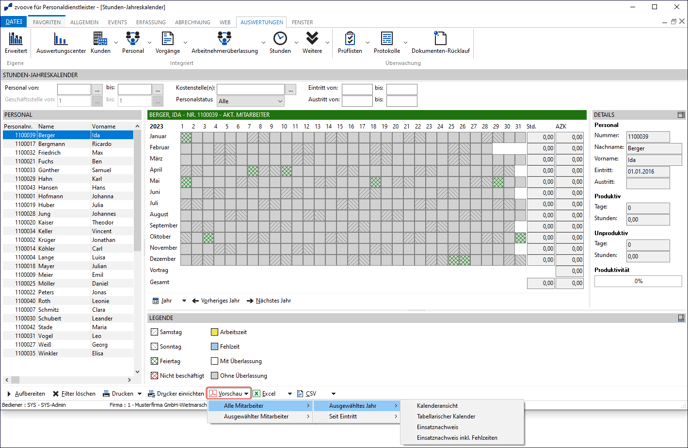Select Ausgewählter Mitarbeiter menu entry
This screenshot has width=688, height=448.
(x=261, y=416)
